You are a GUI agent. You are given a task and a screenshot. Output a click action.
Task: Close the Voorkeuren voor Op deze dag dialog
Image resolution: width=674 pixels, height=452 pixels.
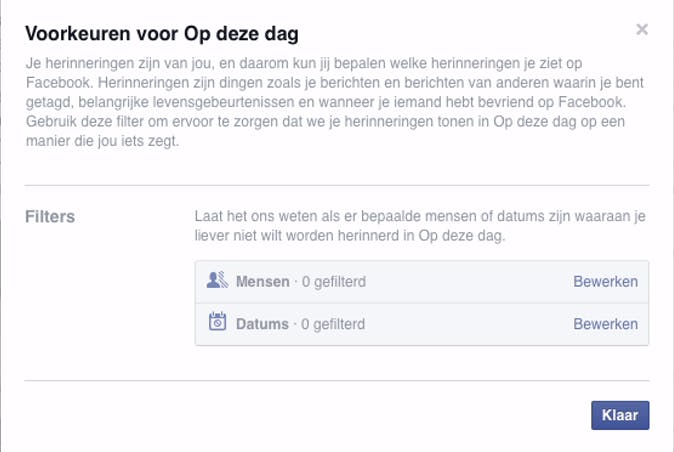coord(642,30)
